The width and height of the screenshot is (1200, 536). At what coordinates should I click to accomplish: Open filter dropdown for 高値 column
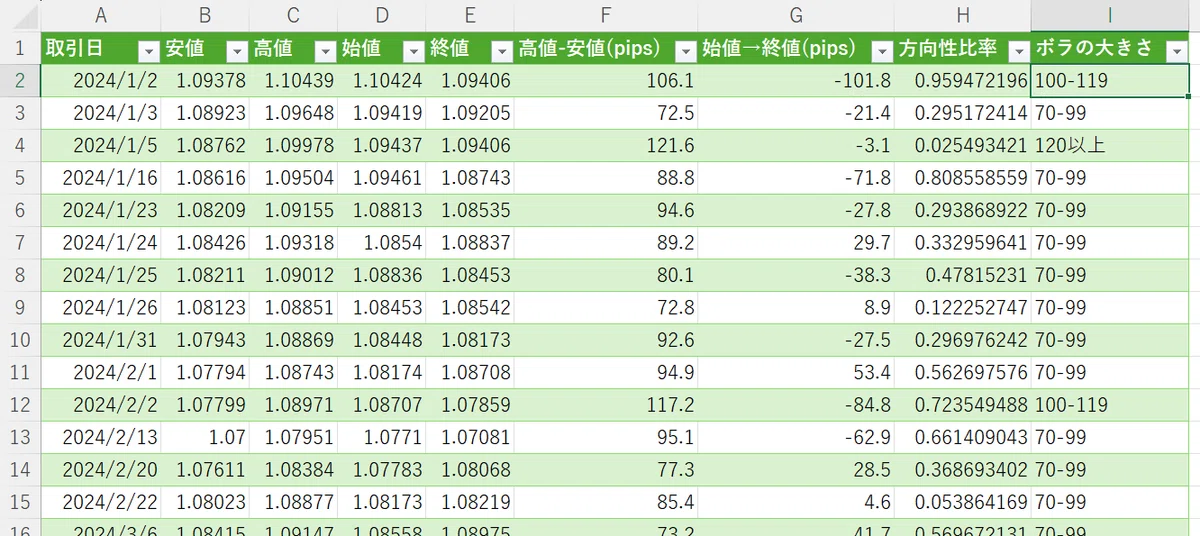pos(325,52)
